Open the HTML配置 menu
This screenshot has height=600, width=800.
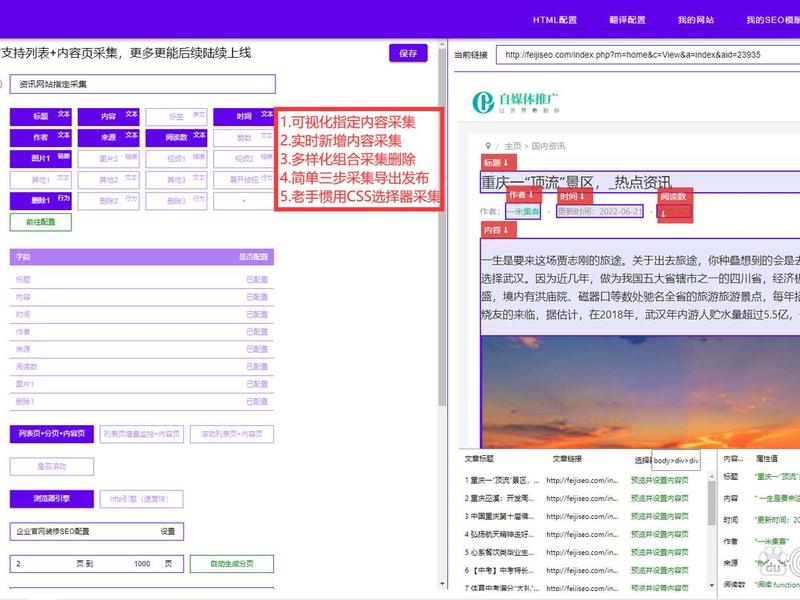coord(555,20)
